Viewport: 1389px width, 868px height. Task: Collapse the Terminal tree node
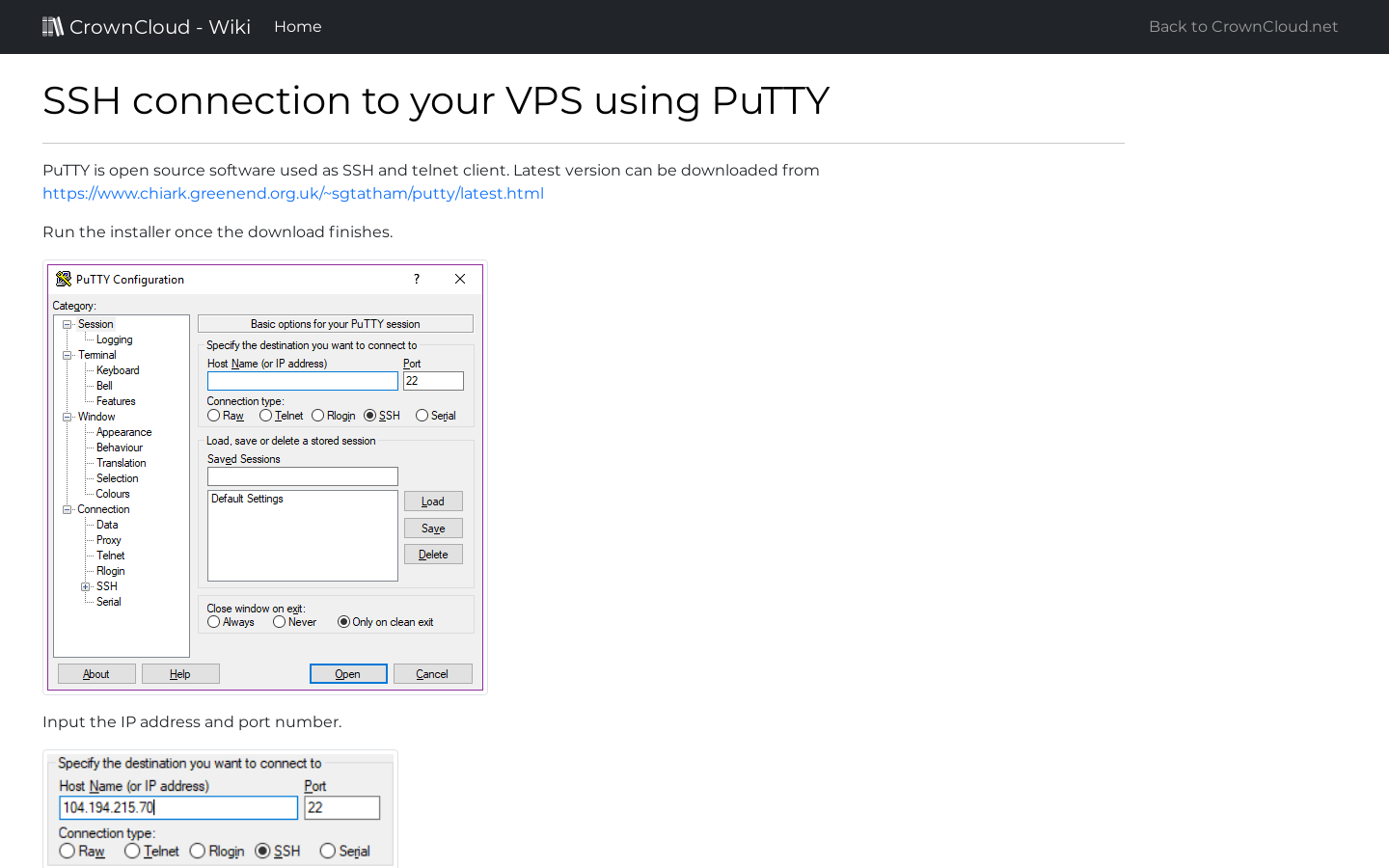[x=68, y=355]
